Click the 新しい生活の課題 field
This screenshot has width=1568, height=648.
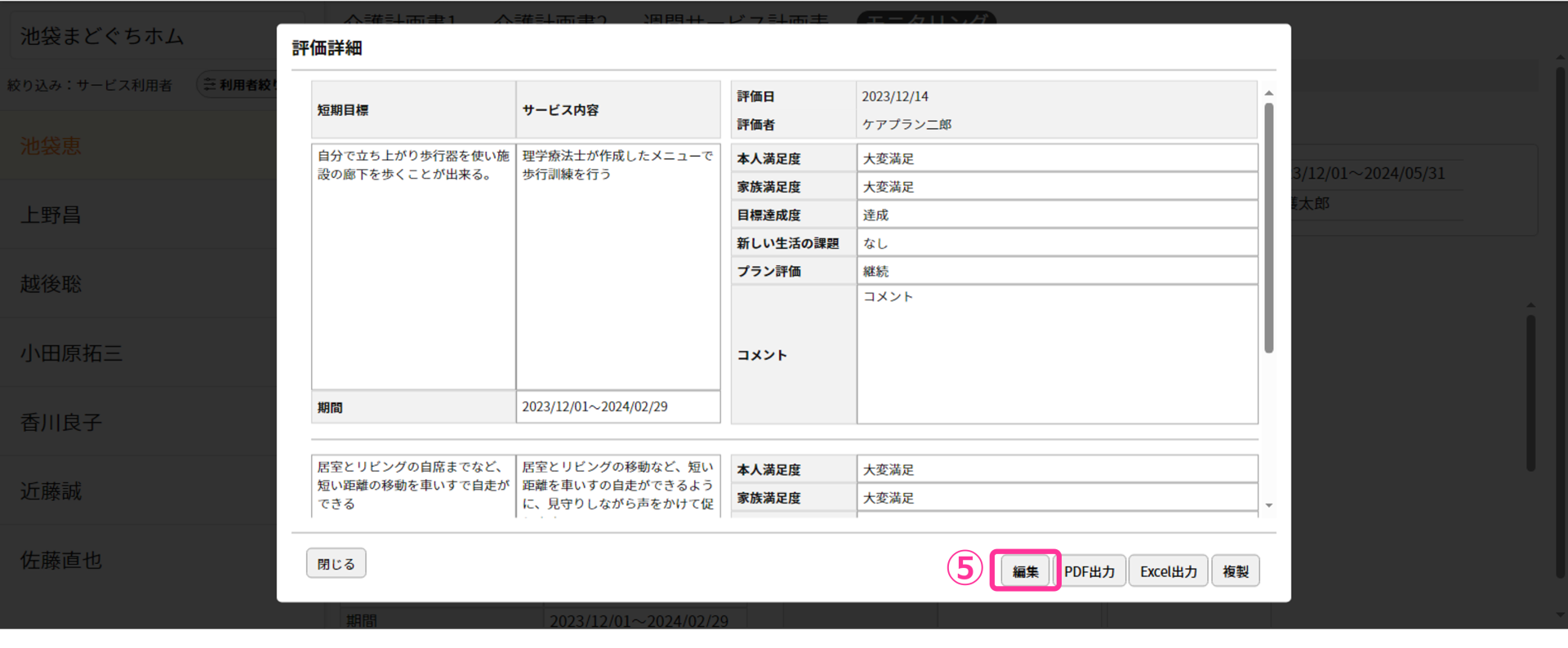(1057, 243)
